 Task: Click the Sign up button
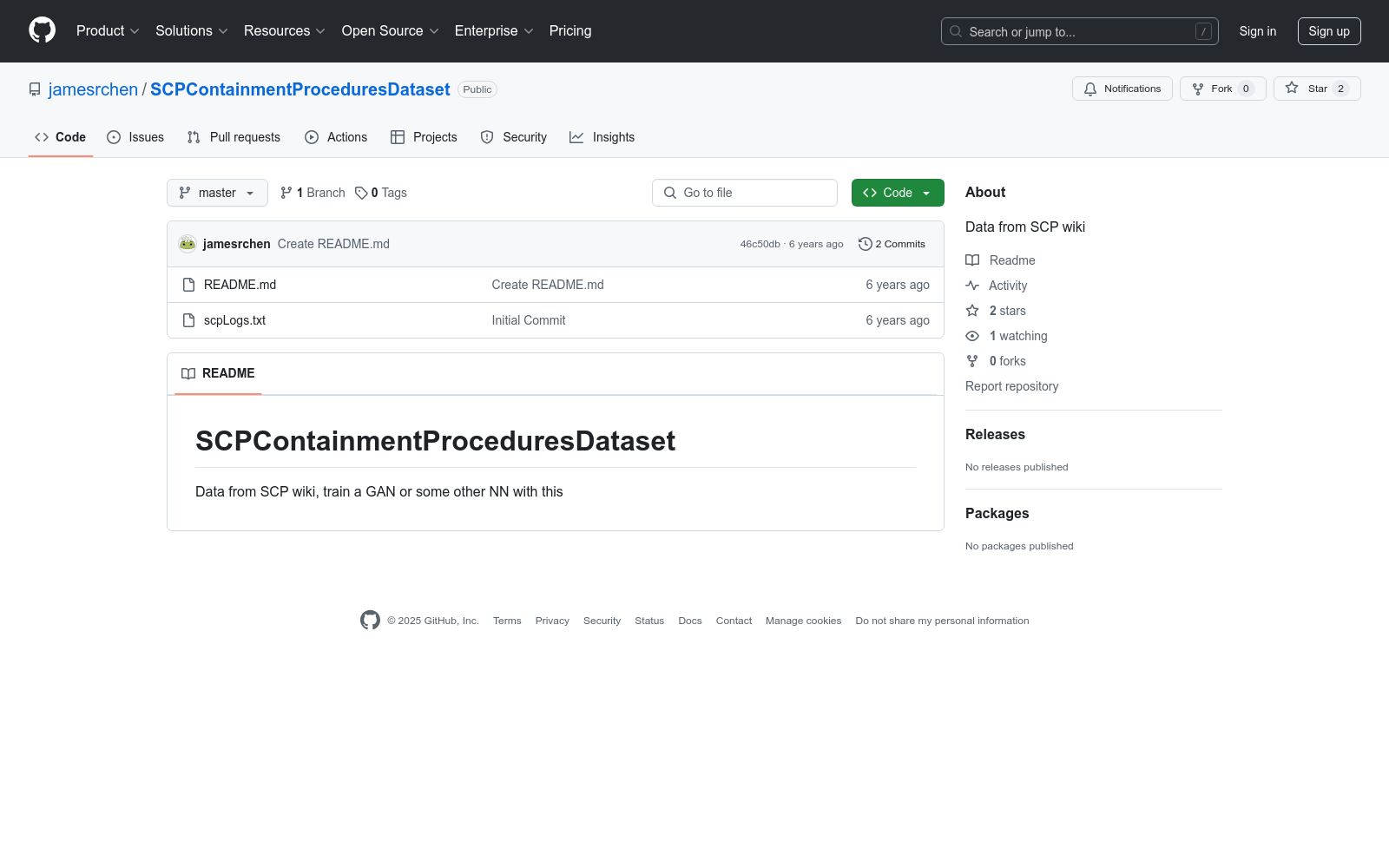point(1329,31)
